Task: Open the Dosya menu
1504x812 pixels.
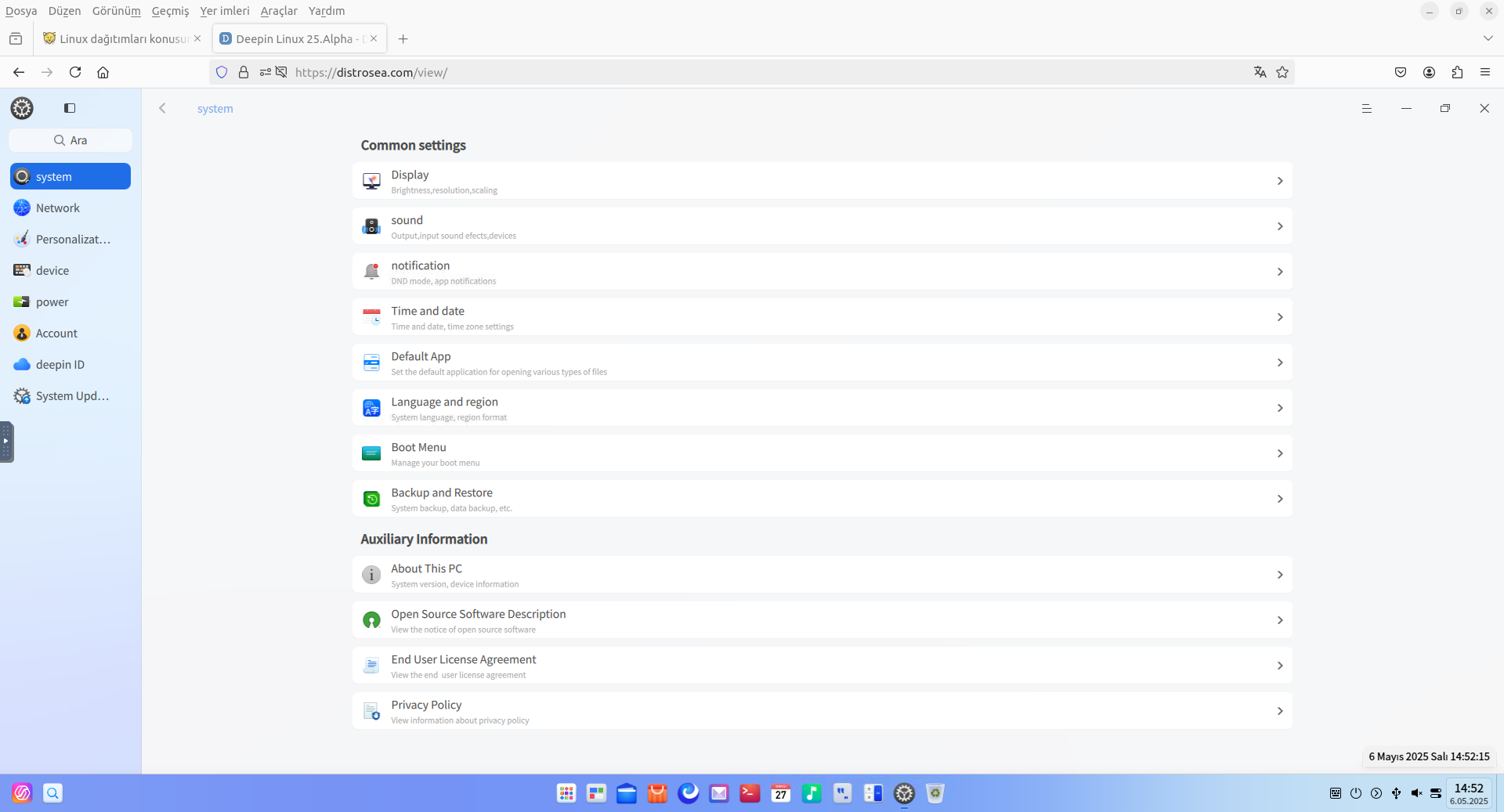Action: point(21,11)
